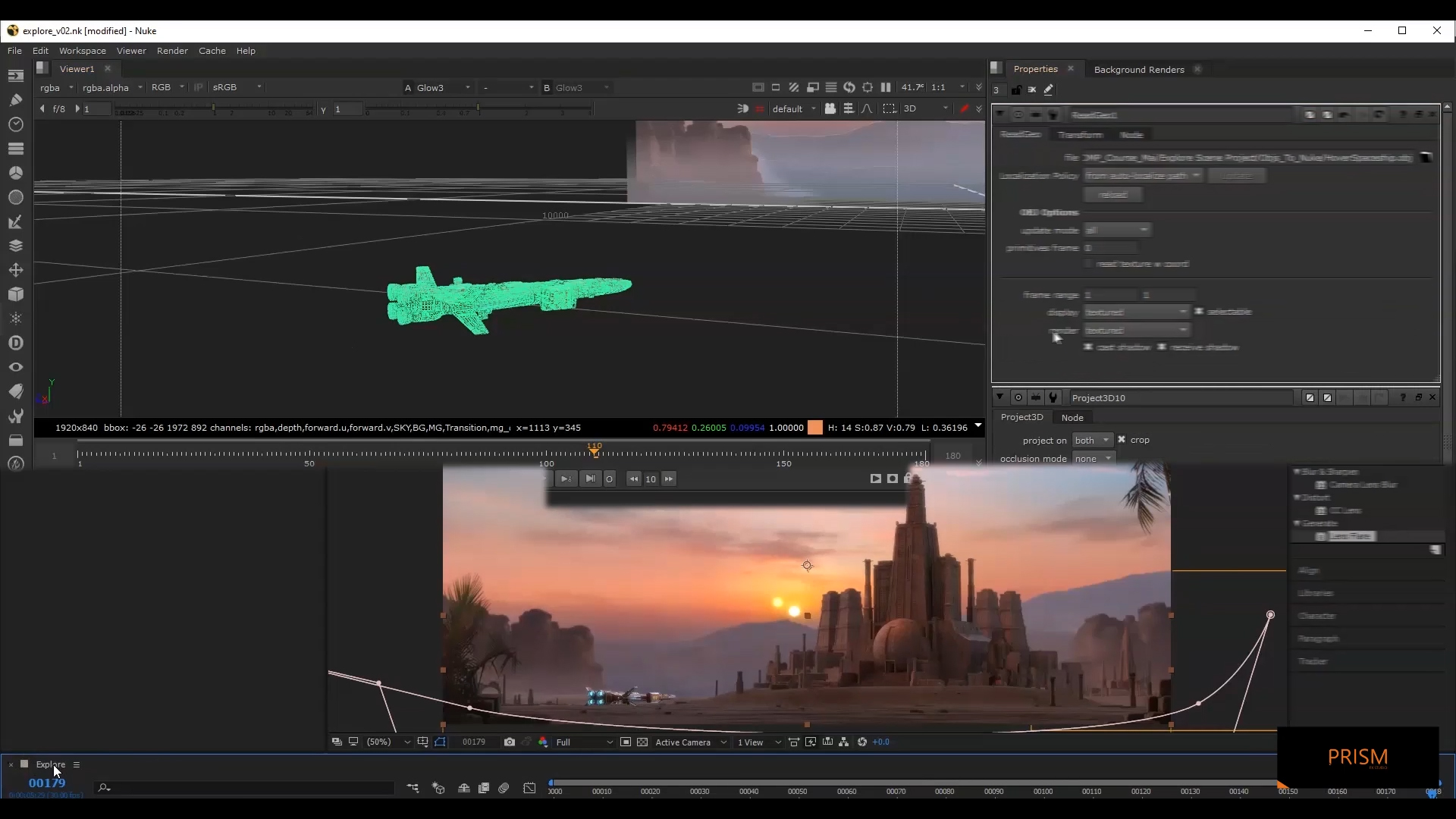Click the Node tab of Project3D10

point(1072,418)
